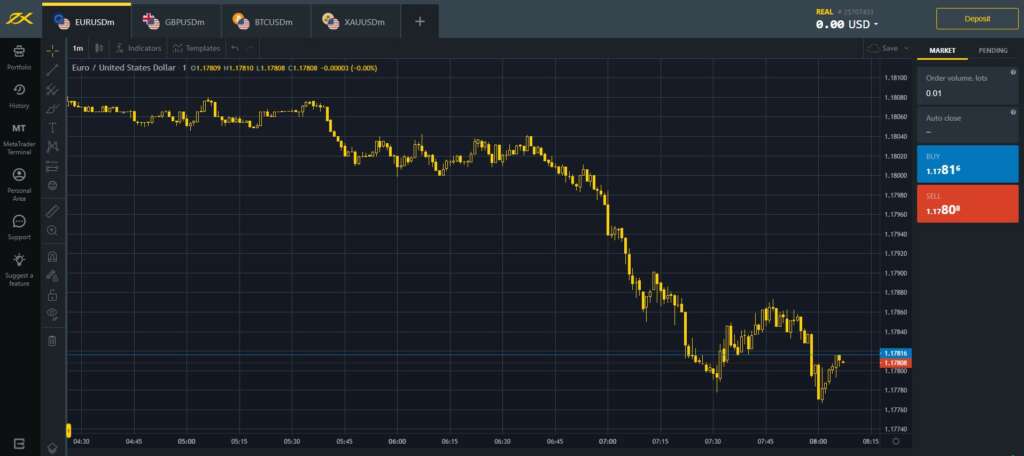Select the ruler measure tool
The width and height of the screenshot is (1024, 456).
[53, 211]
